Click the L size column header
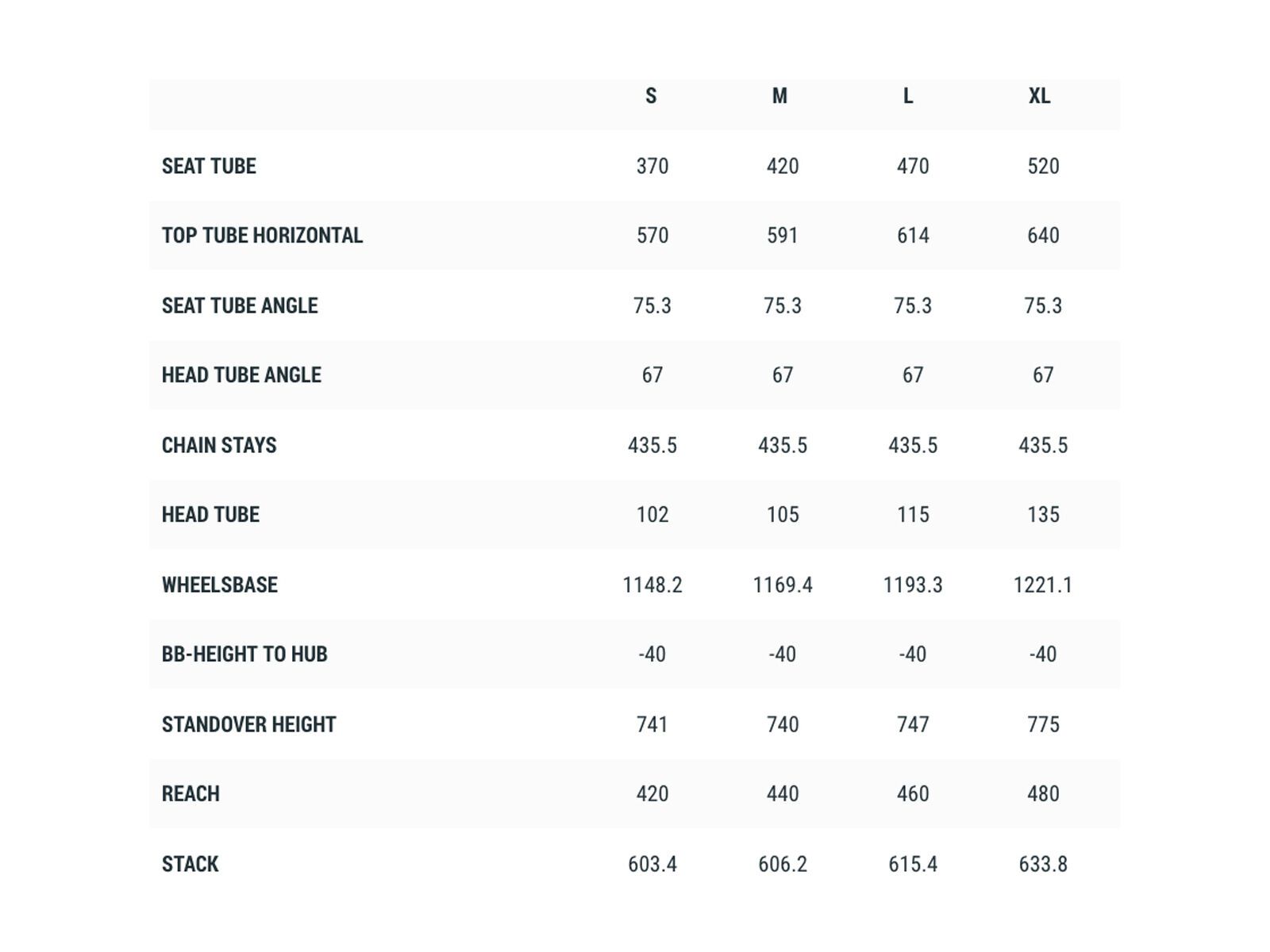This screenshot has height=952, width=1270. [908, 96]
